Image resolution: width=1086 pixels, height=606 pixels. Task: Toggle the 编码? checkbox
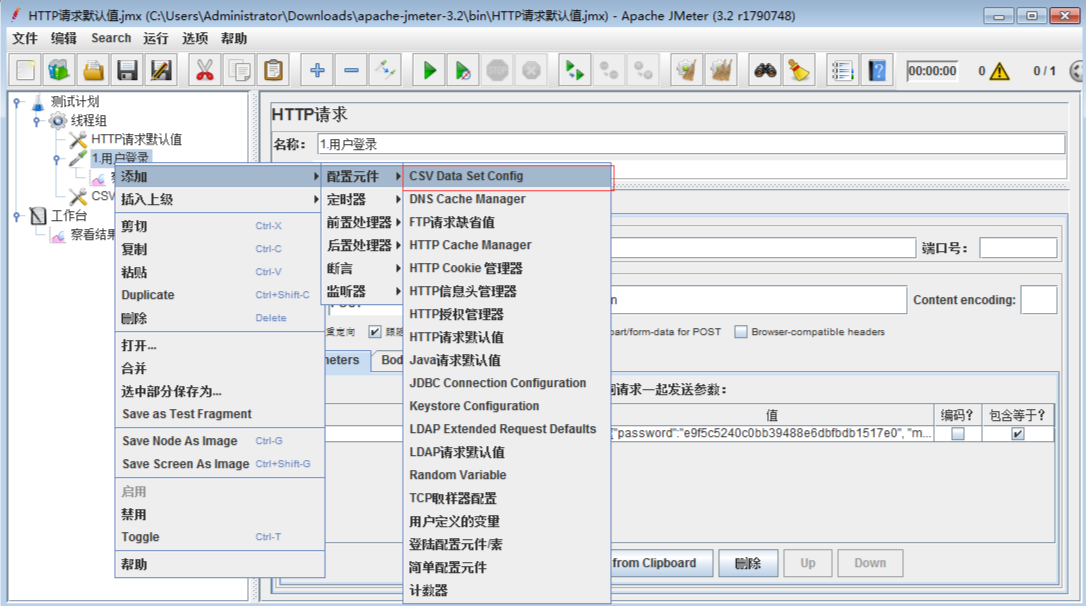tap(957, 431)
